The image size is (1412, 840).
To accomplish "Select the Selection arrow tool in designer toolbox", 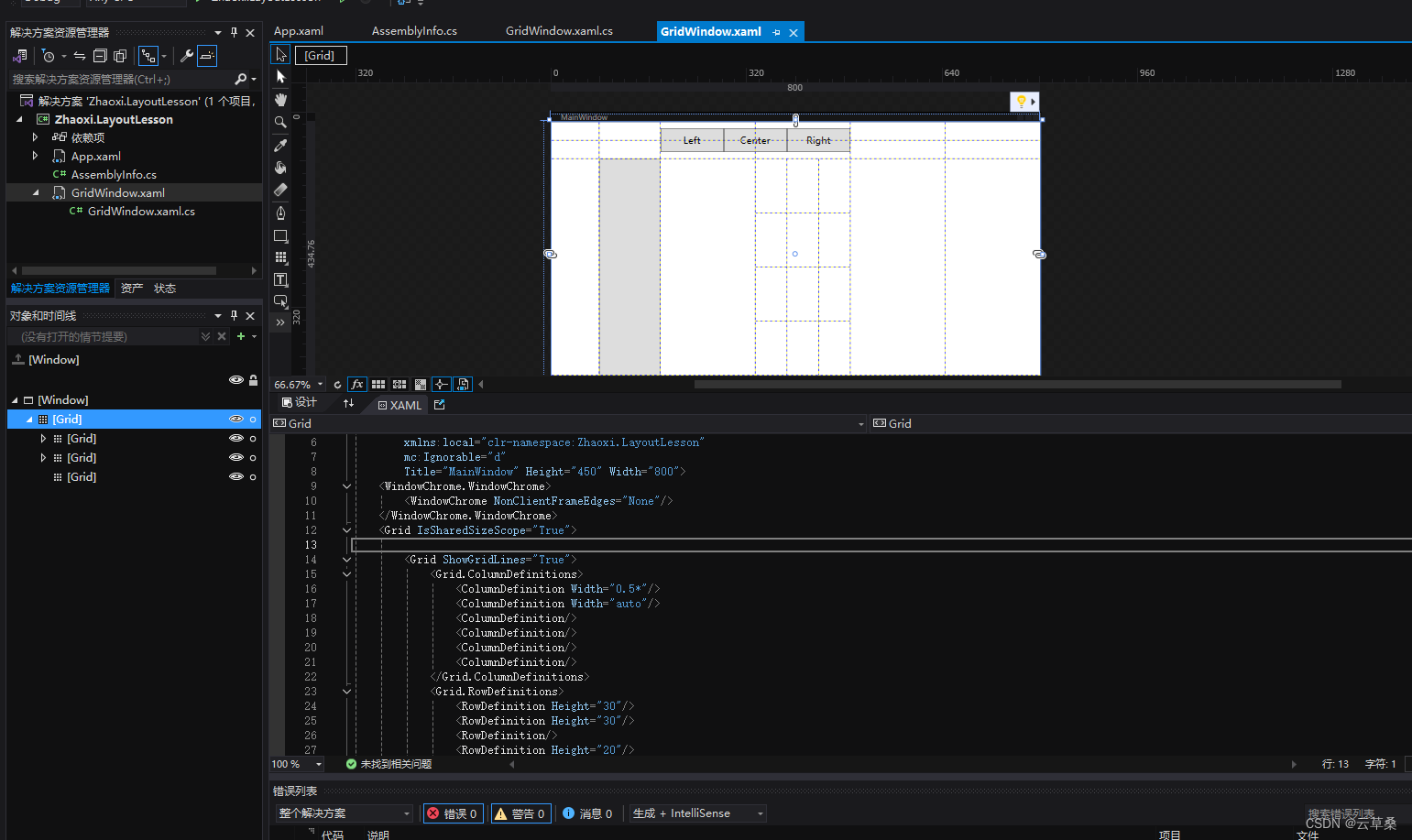I will 280,55.
